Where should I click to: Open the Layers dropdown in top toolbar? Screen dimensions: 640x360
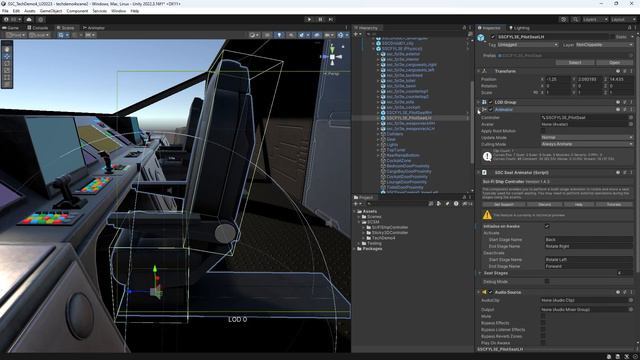coord(595,19)
